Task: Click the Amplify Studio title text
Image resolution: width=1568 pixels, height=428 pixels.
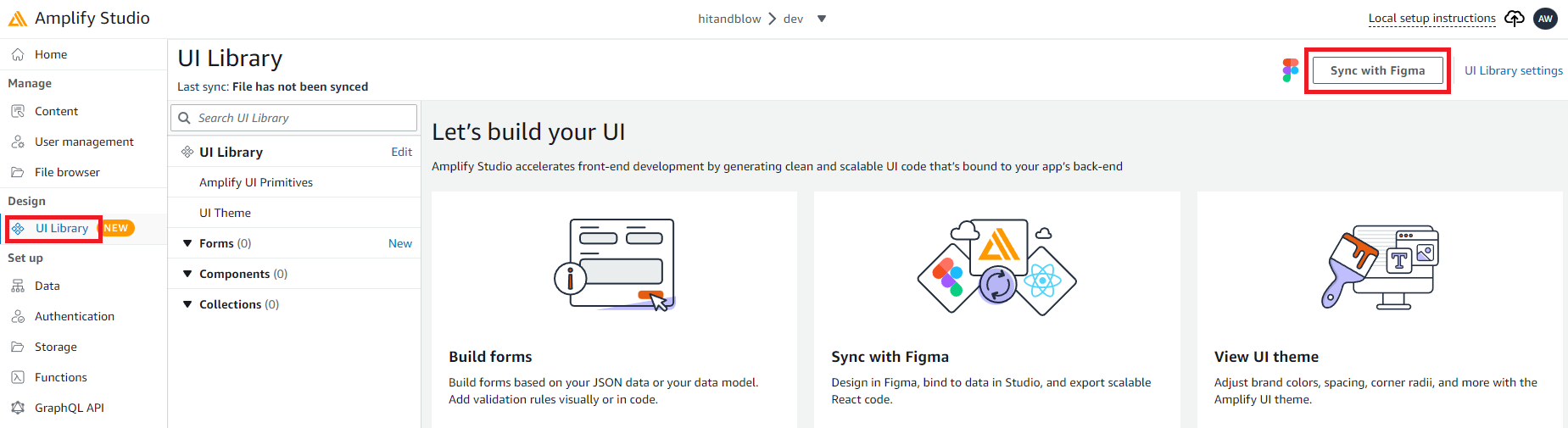Action: (x=92, y=18)
